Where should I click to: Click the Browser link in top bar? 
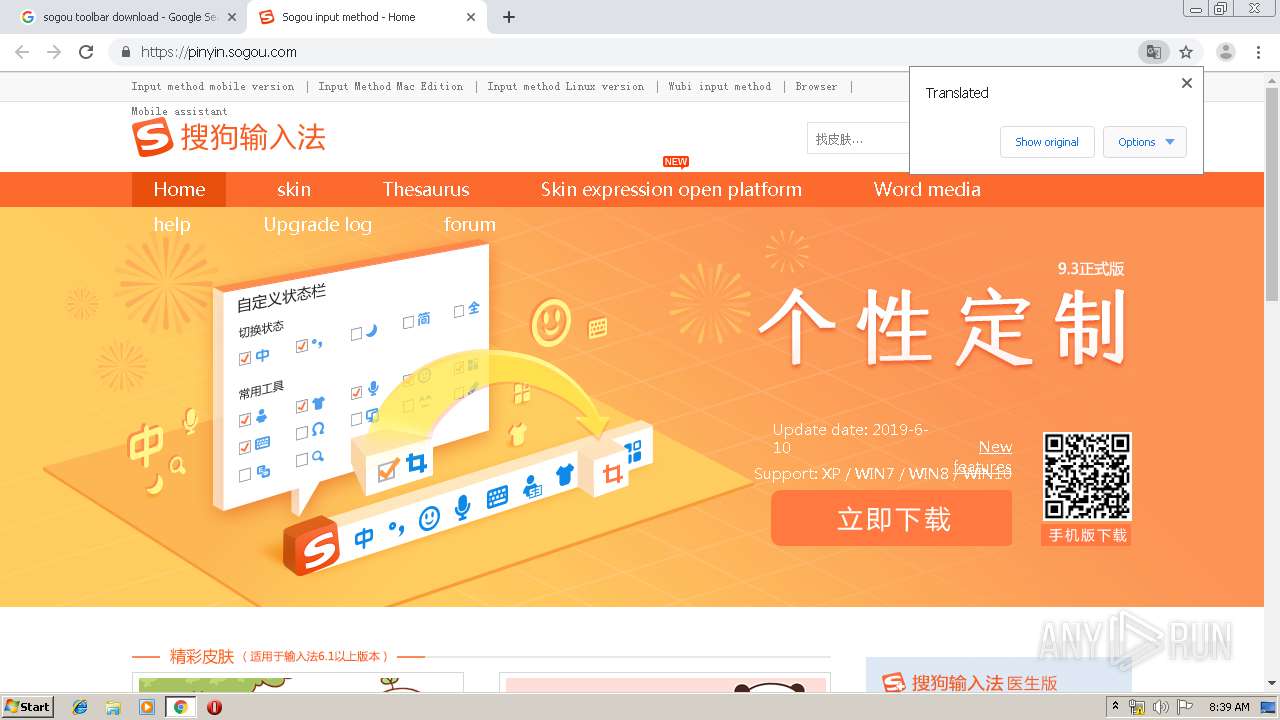[816, 86]
